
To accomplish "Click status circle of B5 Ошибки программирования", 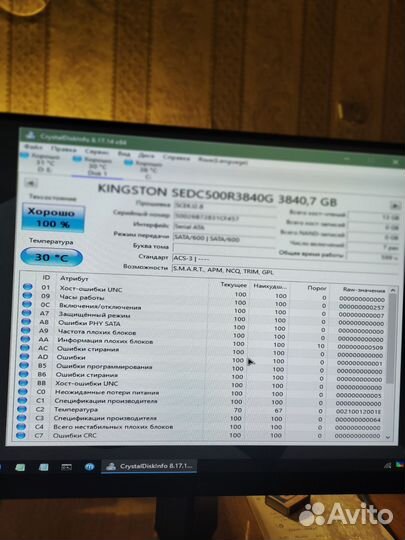I will point(24,365).
